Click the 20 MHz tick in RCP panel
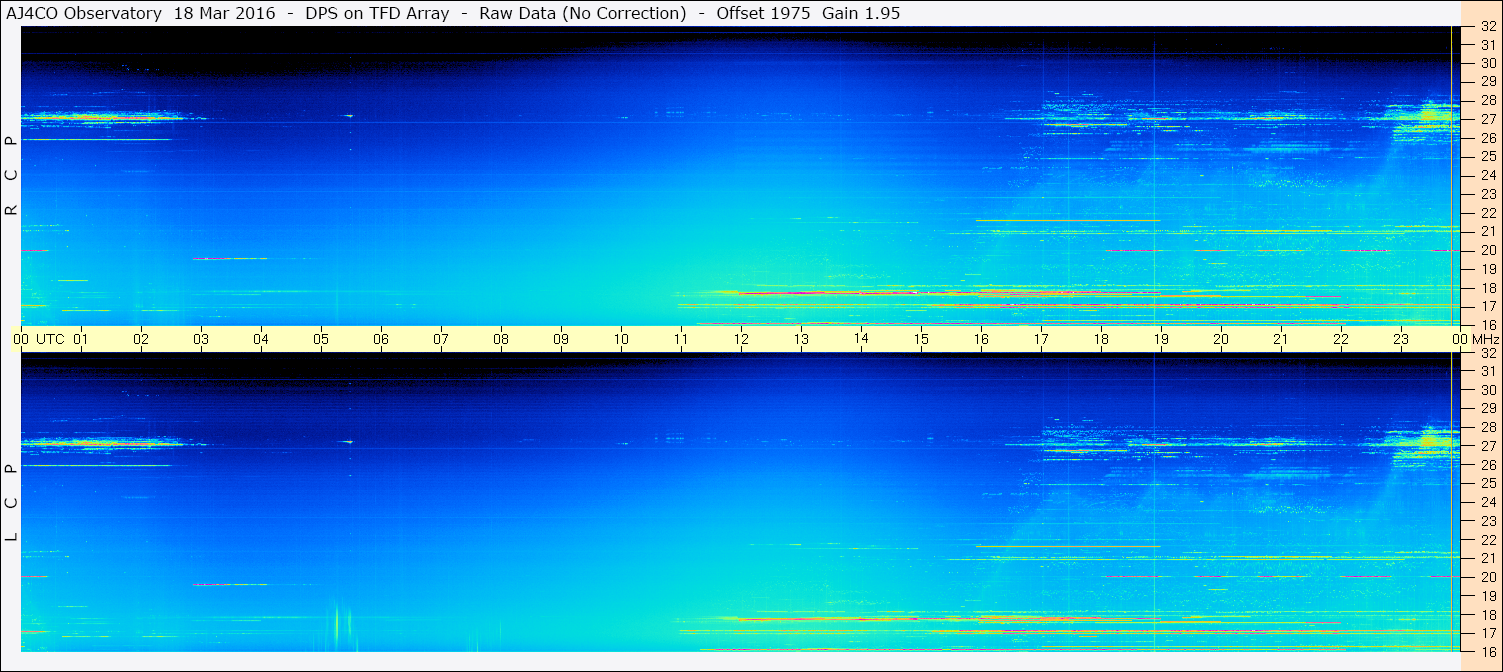Screen dimensions: 1503x672 [1488, 250]
